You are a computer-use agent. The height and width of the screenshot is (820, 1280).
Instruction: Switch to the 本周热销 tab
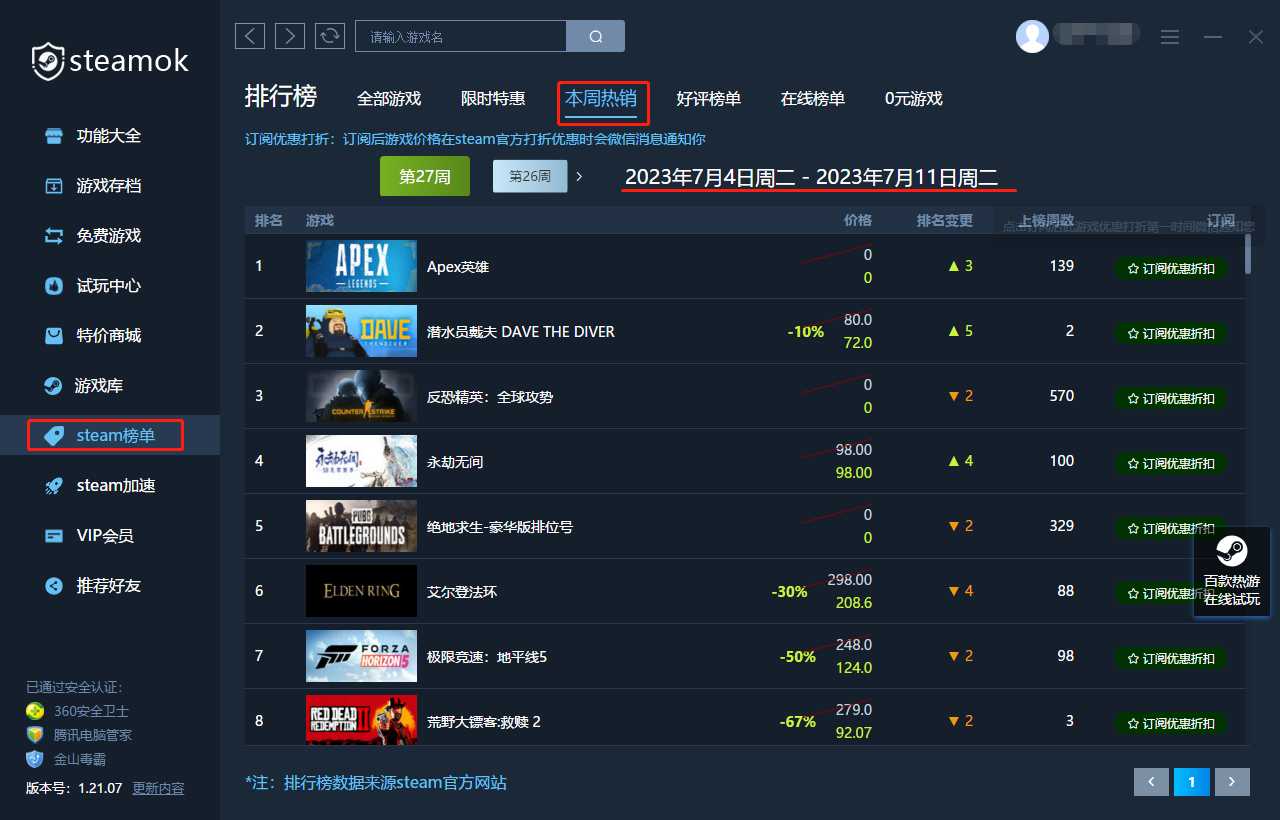coord(601,99)
